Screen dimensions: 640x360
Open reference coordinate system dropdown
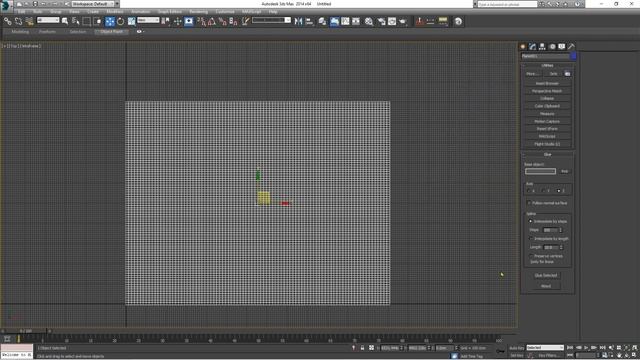tap(148, 20)
